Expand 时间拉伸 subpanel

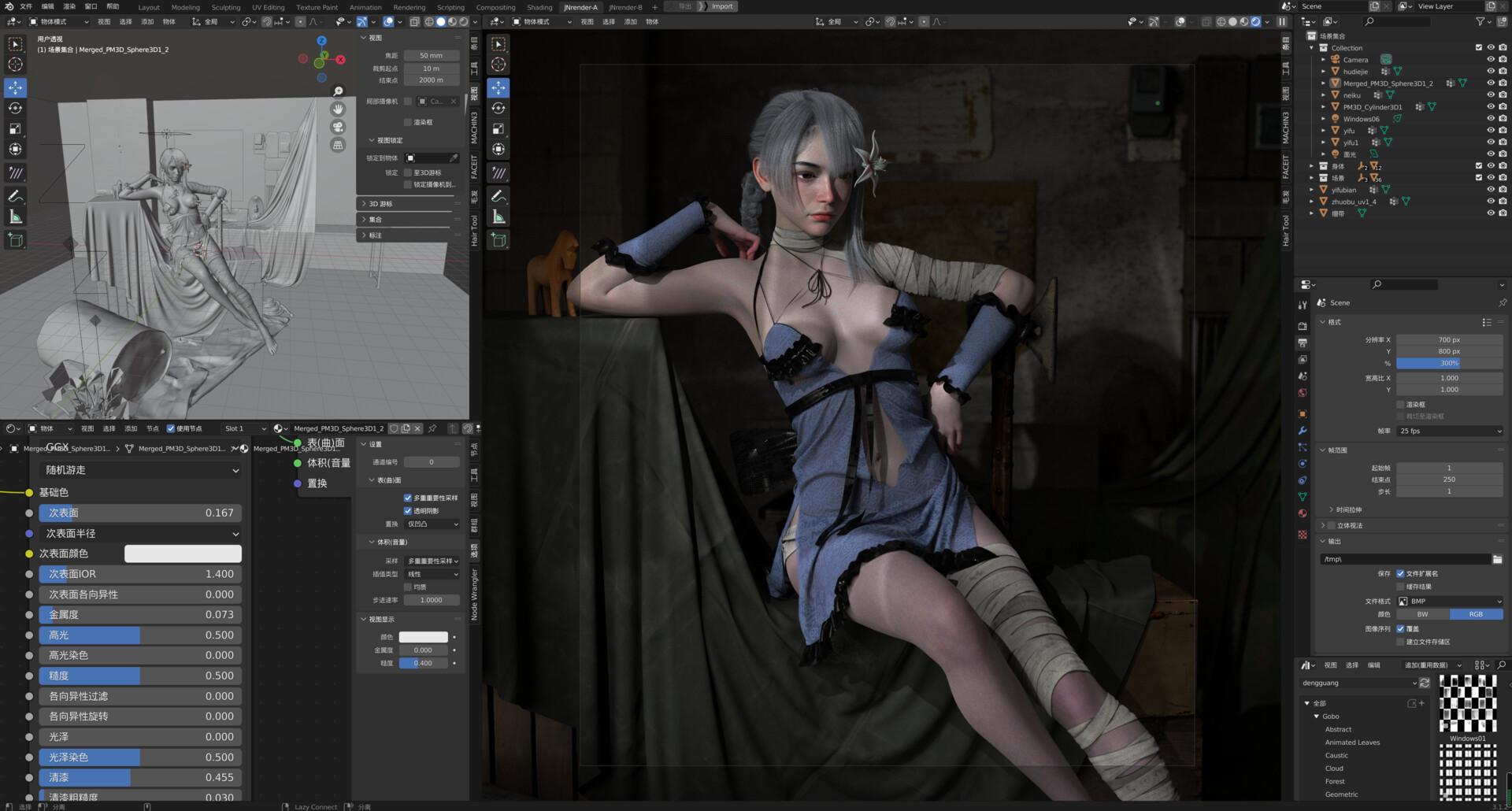[1347, 510]
